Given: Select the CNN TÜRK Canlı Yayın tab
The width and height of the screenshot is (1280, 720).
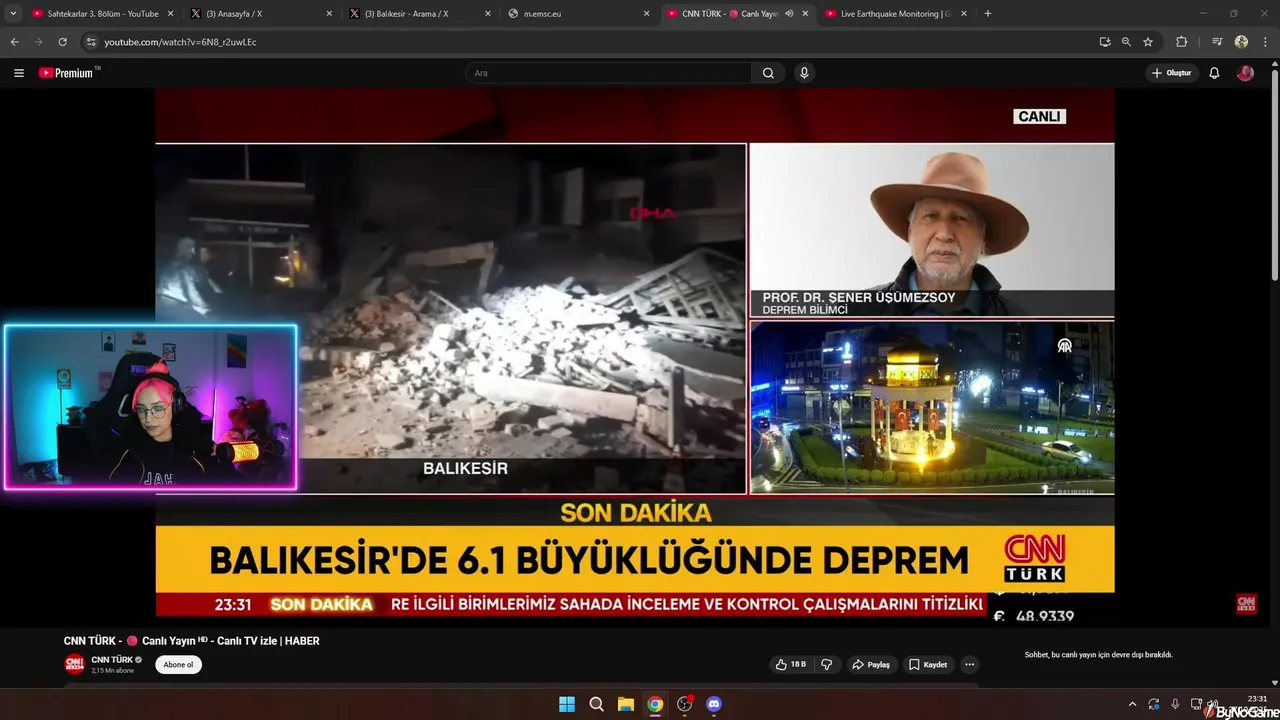Looking at the screenshot, I should tap(736, 14).
